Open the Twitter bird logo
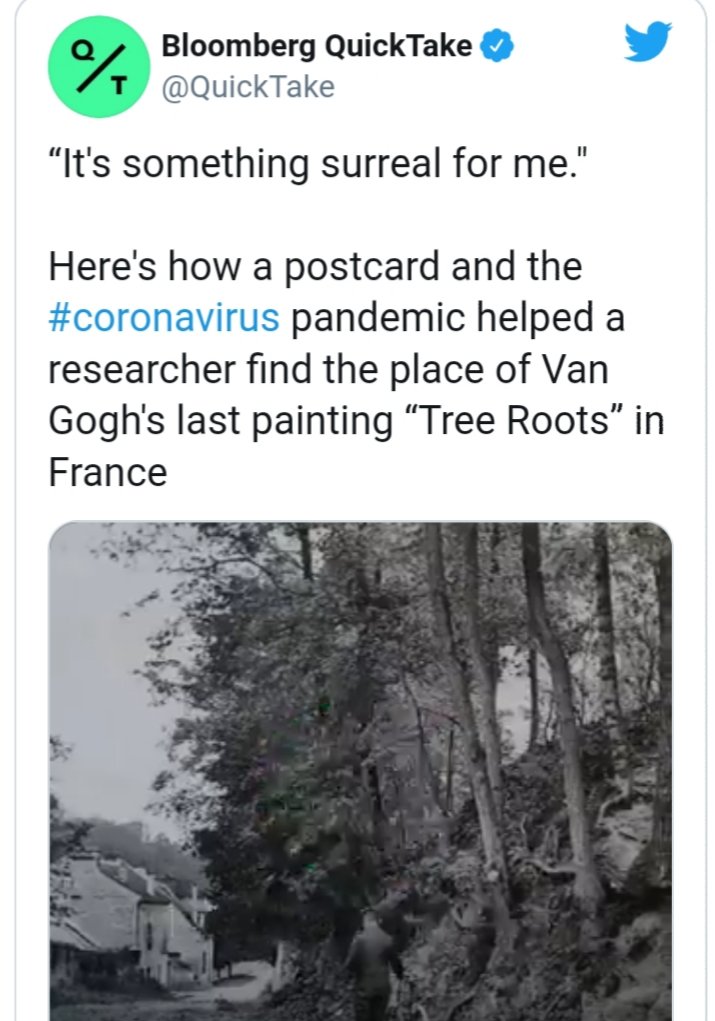The width and height of the screenshot is (715, 1021). pyautogui.click(x=648, y=42)
